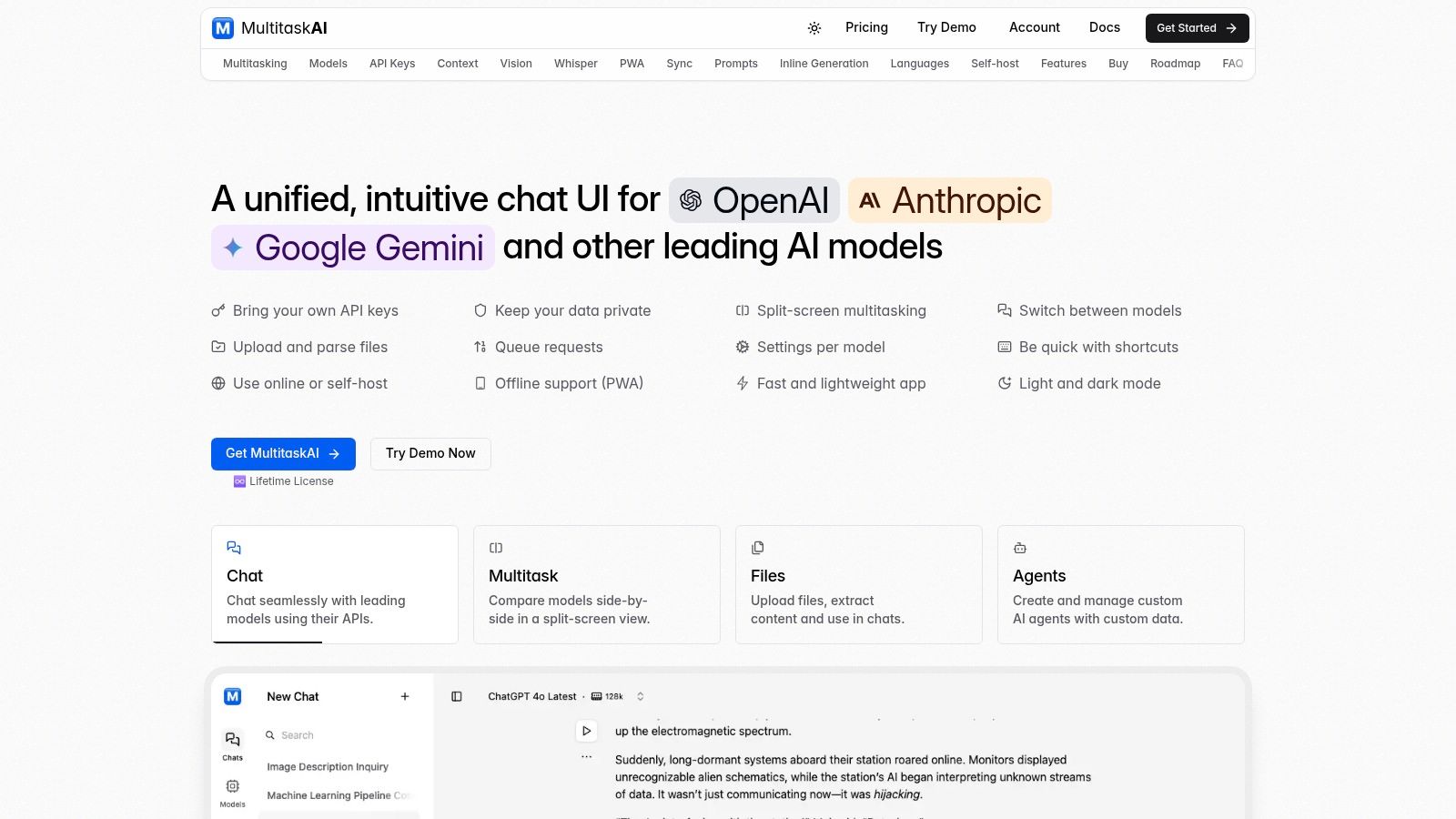Viewport: 1456px width, 819px height.
Task: Click the 128k context size indicator
Action: point(608,696)
